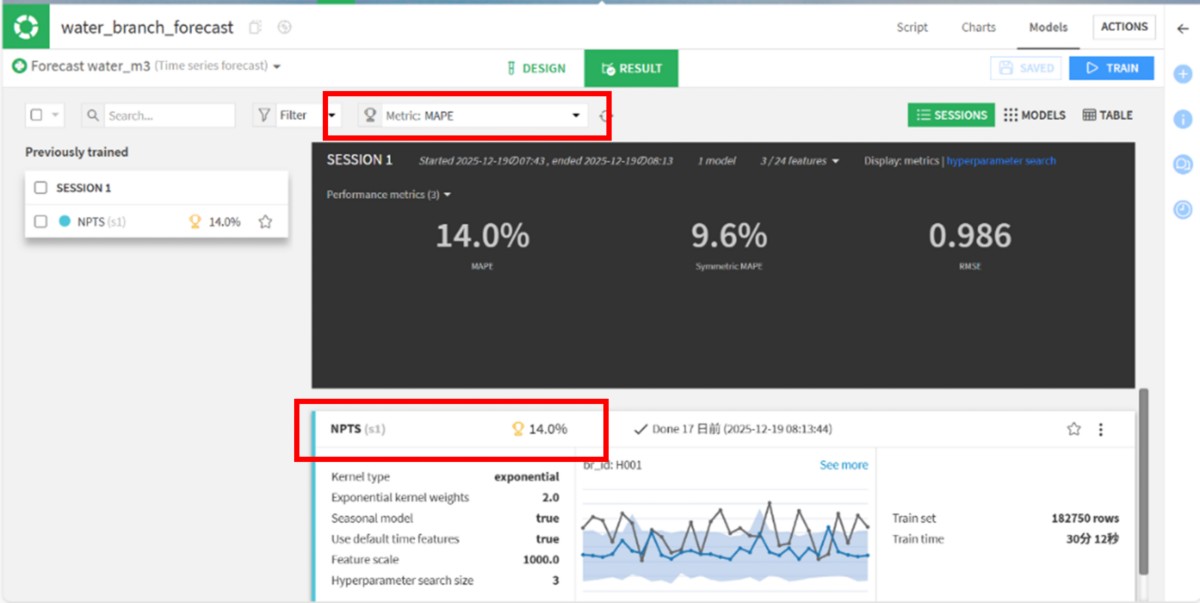Click the Dataiku home logo
This screenshot has width=1200, height=603.
pyautogui.click(x=25, y=25)
